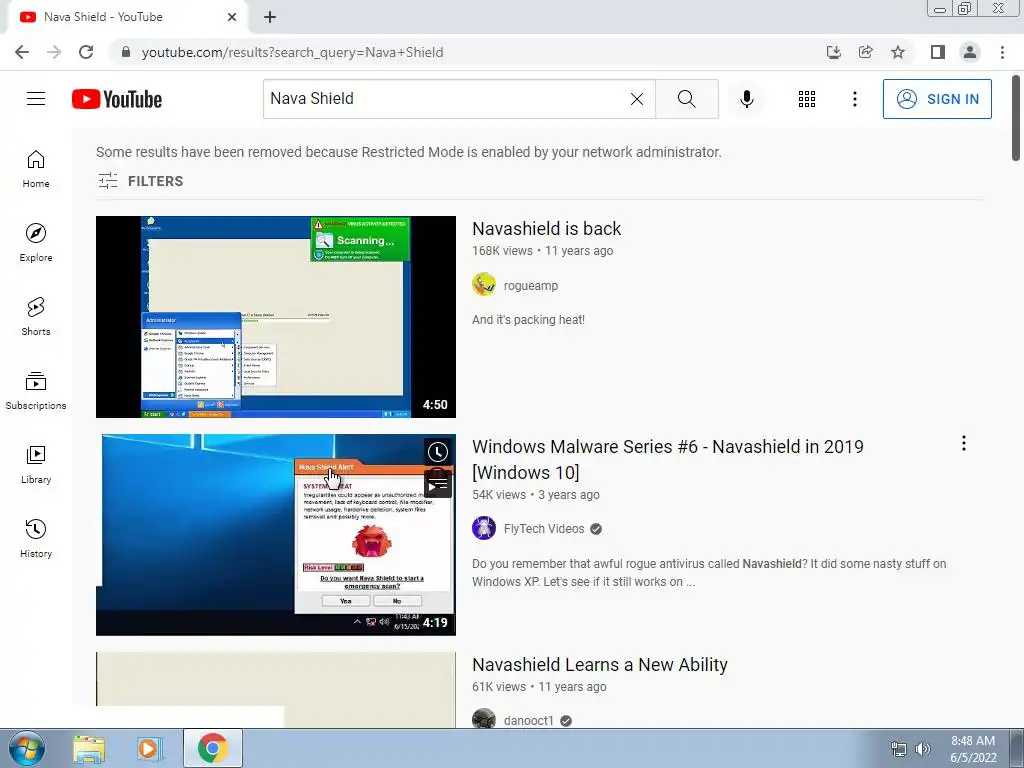1024x768 pixels.
Task: Click the network icon in the tray
Action: tap(899, 749)
